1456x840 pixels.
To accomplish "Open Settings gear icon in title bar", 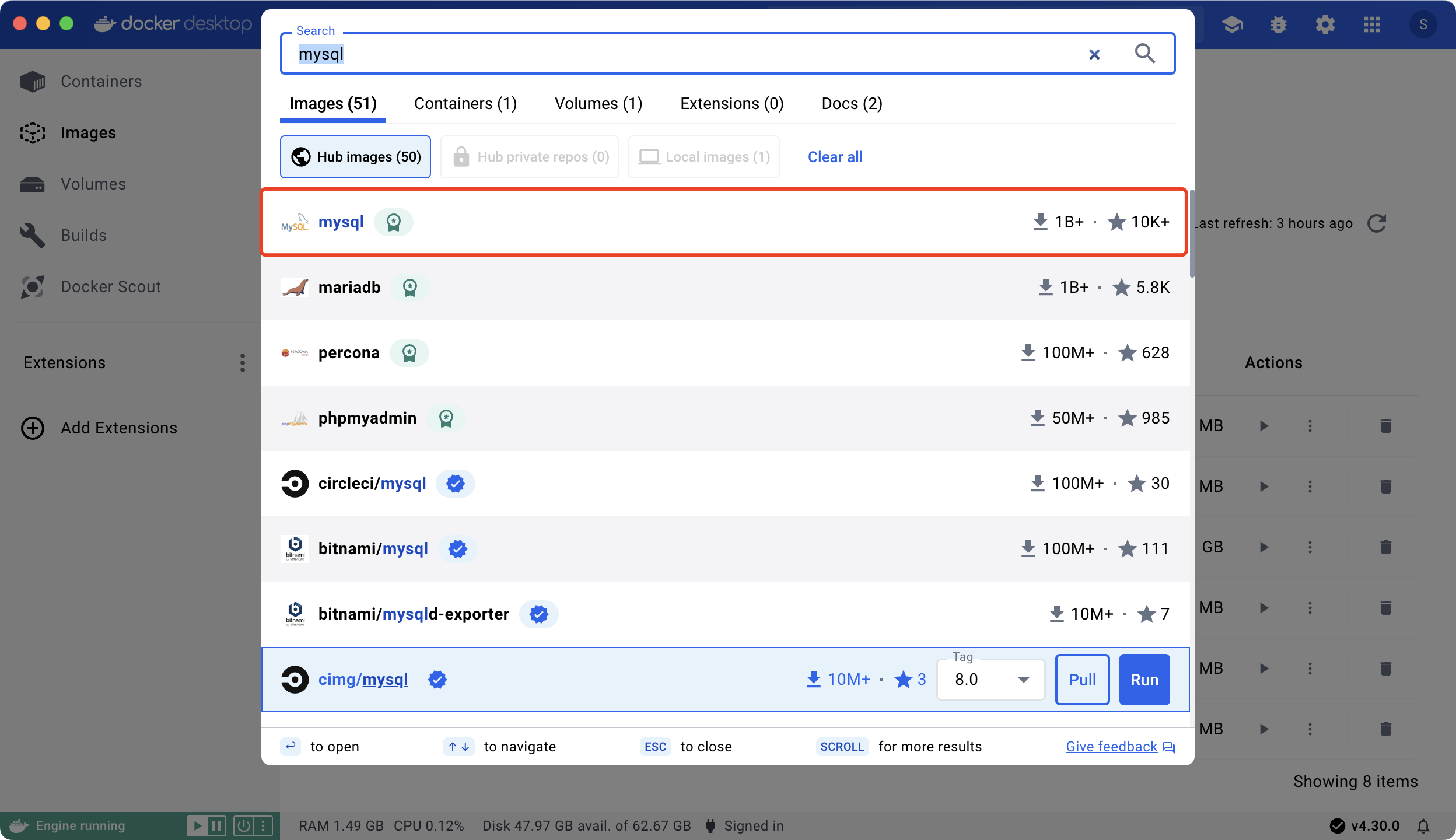I will coord(1325,24).
